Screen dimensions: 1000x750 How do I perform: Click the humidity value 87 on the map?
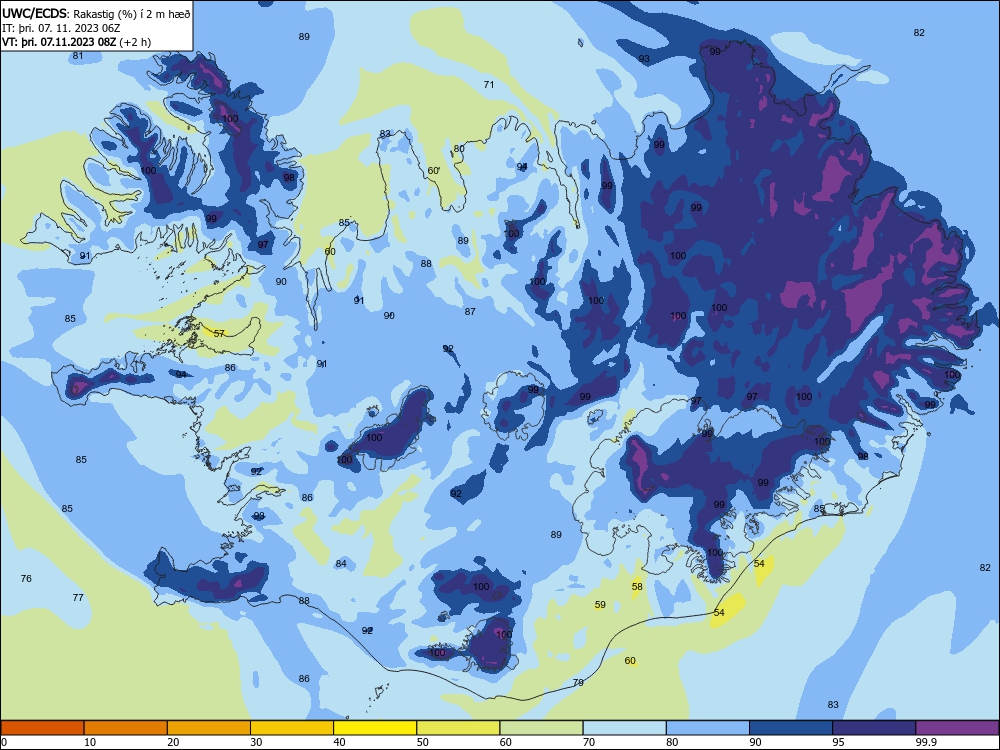pyautogui.click(x=470, y=311)
